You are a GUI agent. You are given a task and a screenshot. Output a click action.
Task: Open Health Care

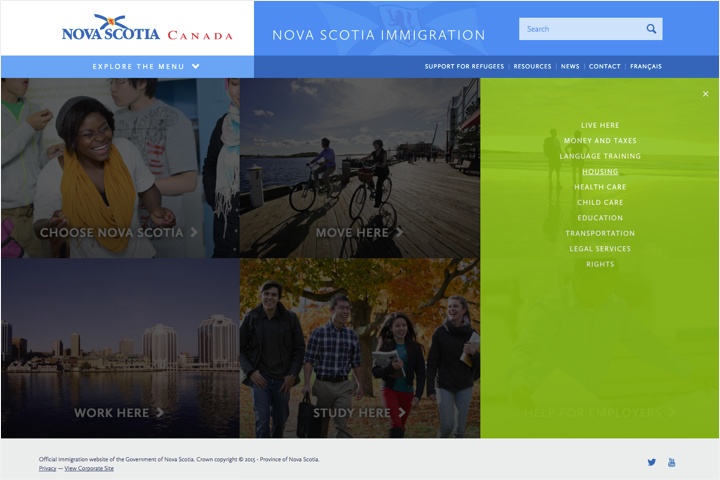click(x=600, y=187)
